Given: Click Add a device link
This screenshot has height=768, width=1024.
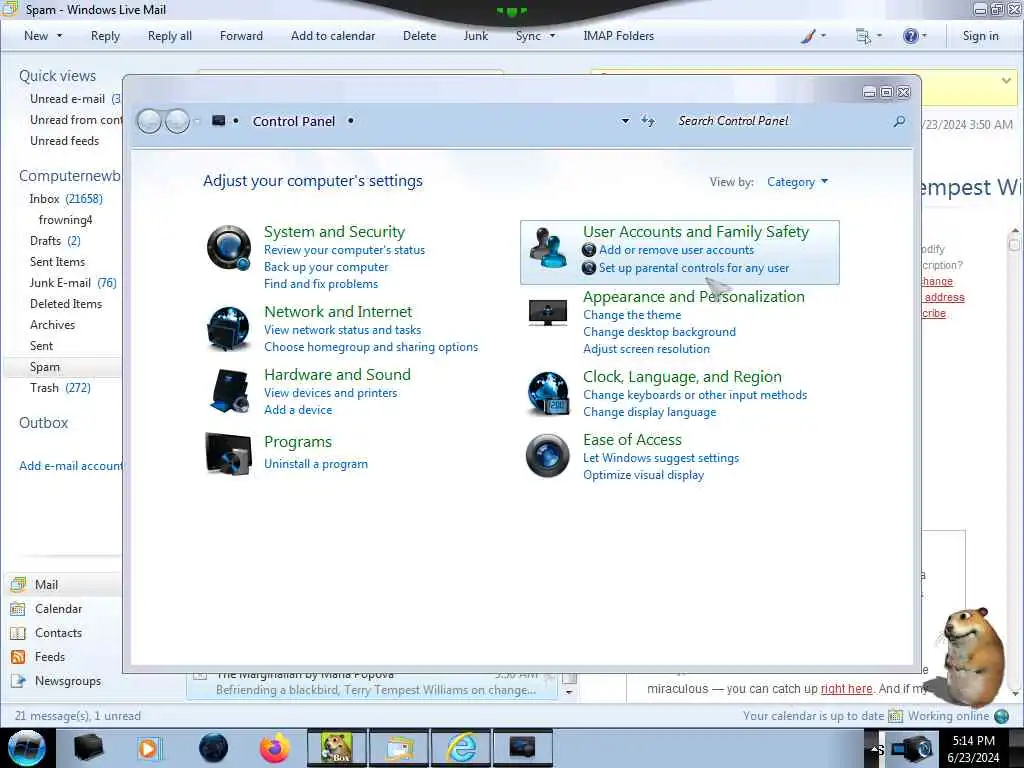Looking at the screenshot, I should tap(298, 410).
